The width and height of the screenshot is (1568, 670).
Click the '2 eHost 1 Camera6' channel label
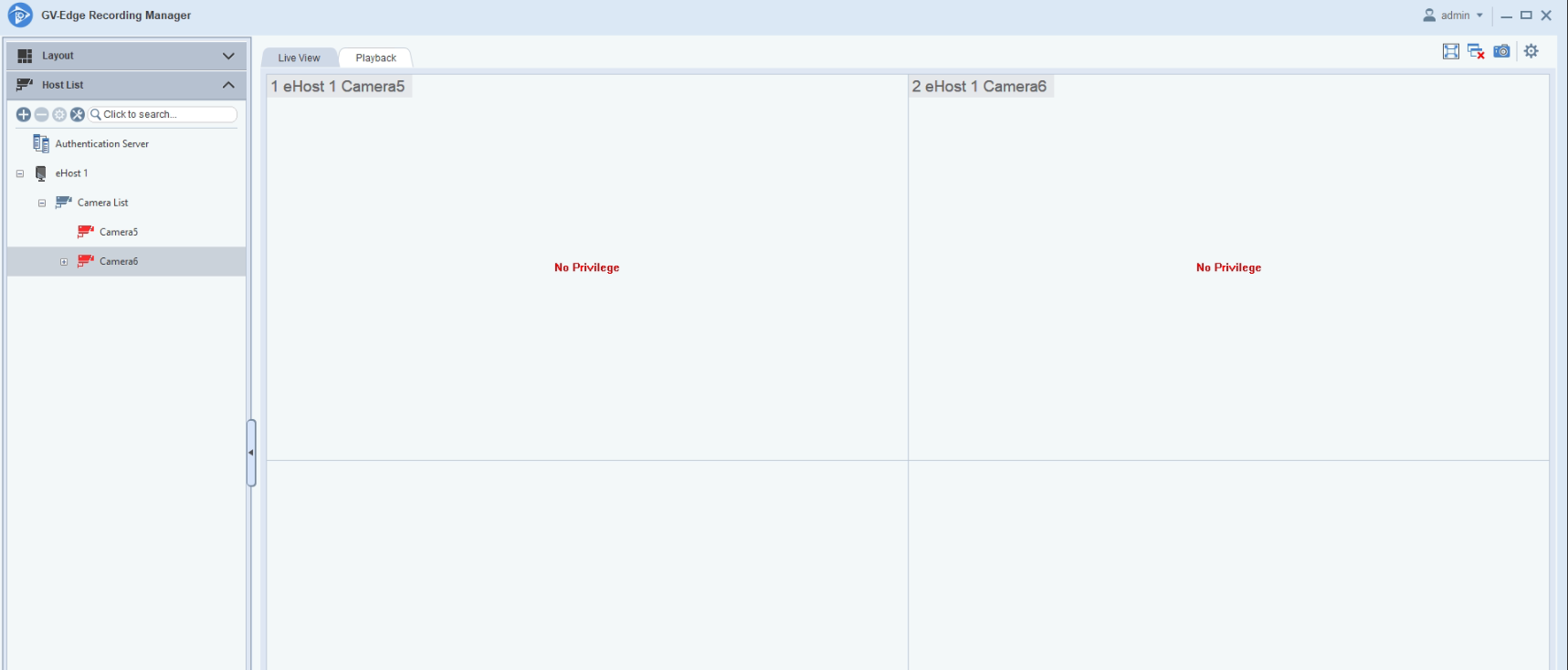[980, 86]
